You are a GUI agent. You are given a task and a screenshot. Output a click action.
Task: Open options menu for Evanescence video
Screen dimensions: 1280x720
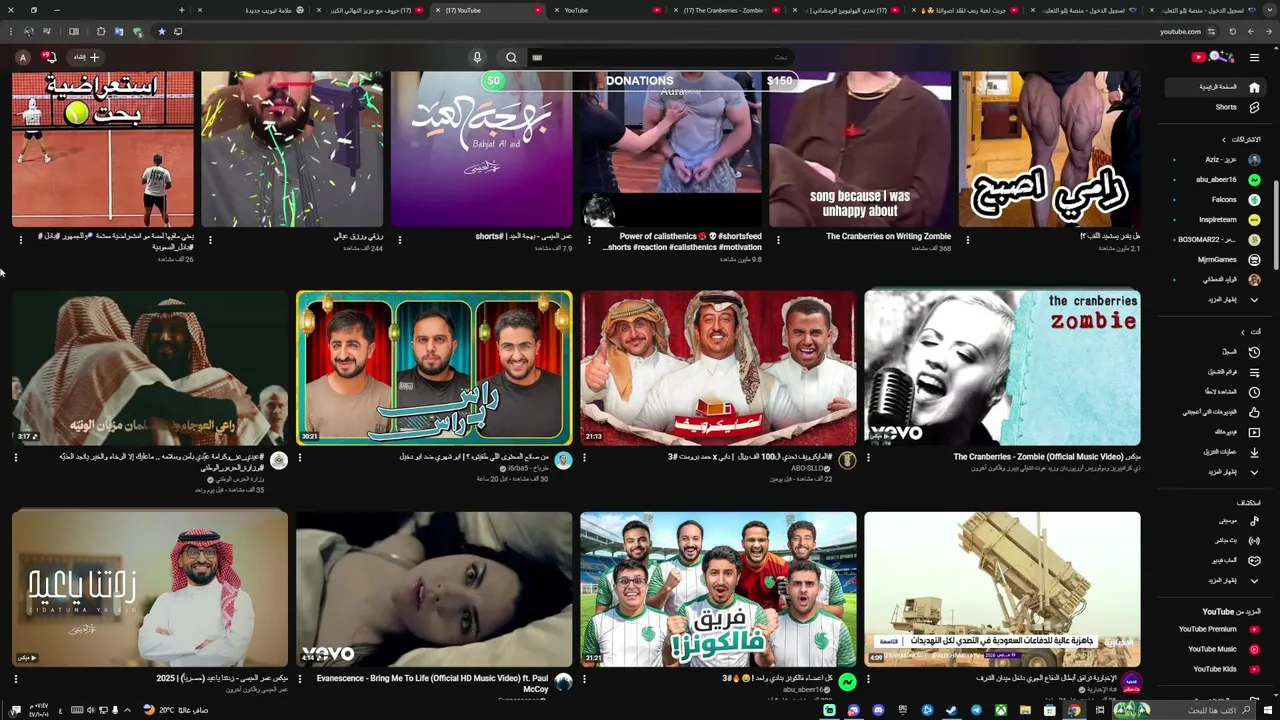coord(300,679)
